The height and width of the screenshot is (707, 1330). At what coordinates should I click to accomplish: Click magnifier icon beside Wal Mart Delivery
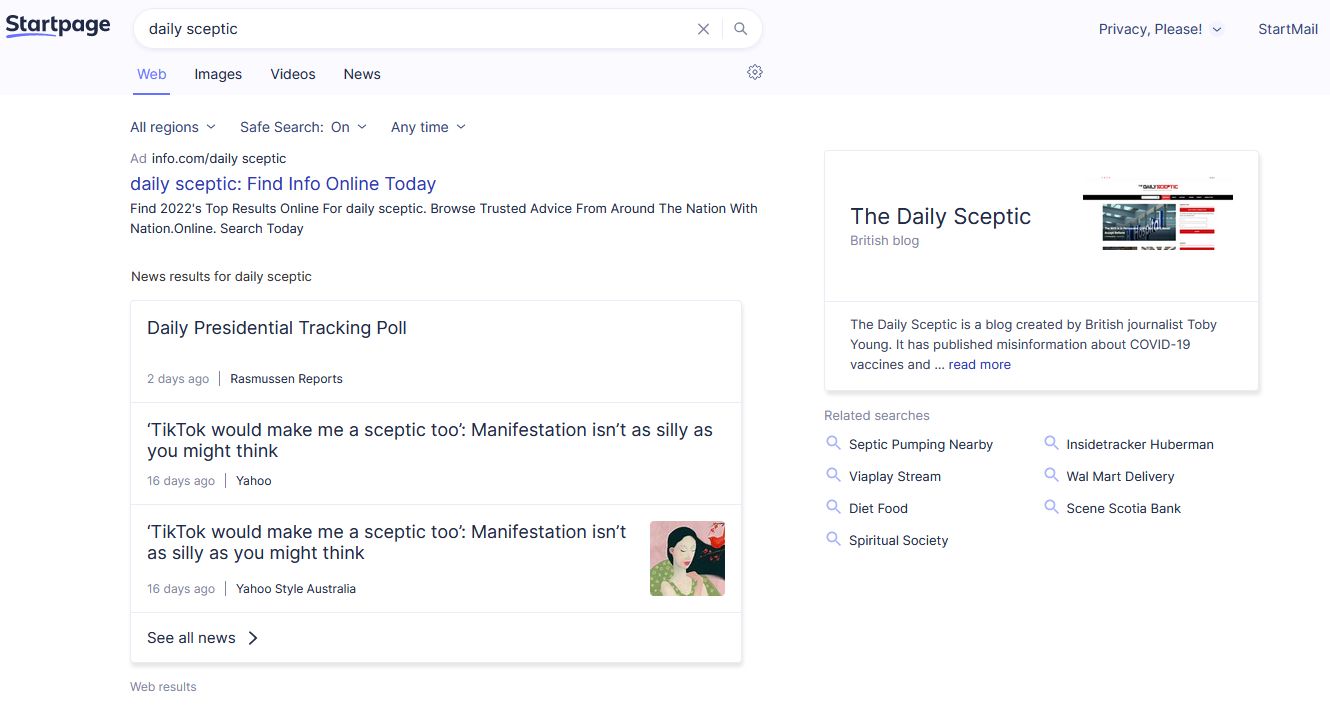[1051, 475]
